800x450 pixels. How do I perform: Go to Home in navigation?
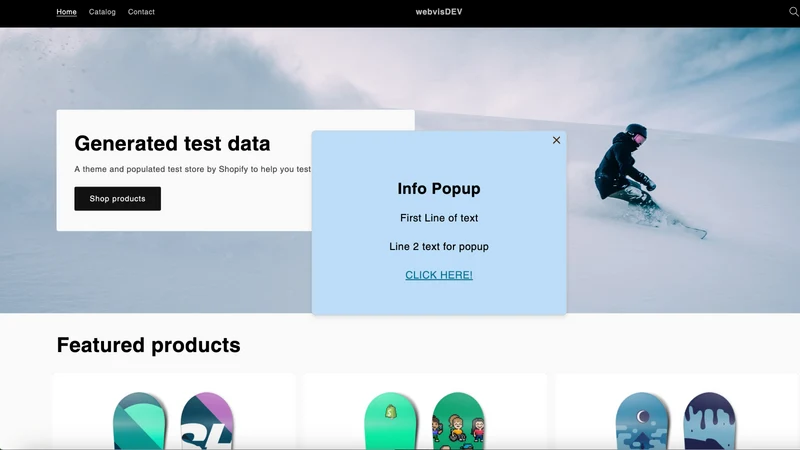66,12
